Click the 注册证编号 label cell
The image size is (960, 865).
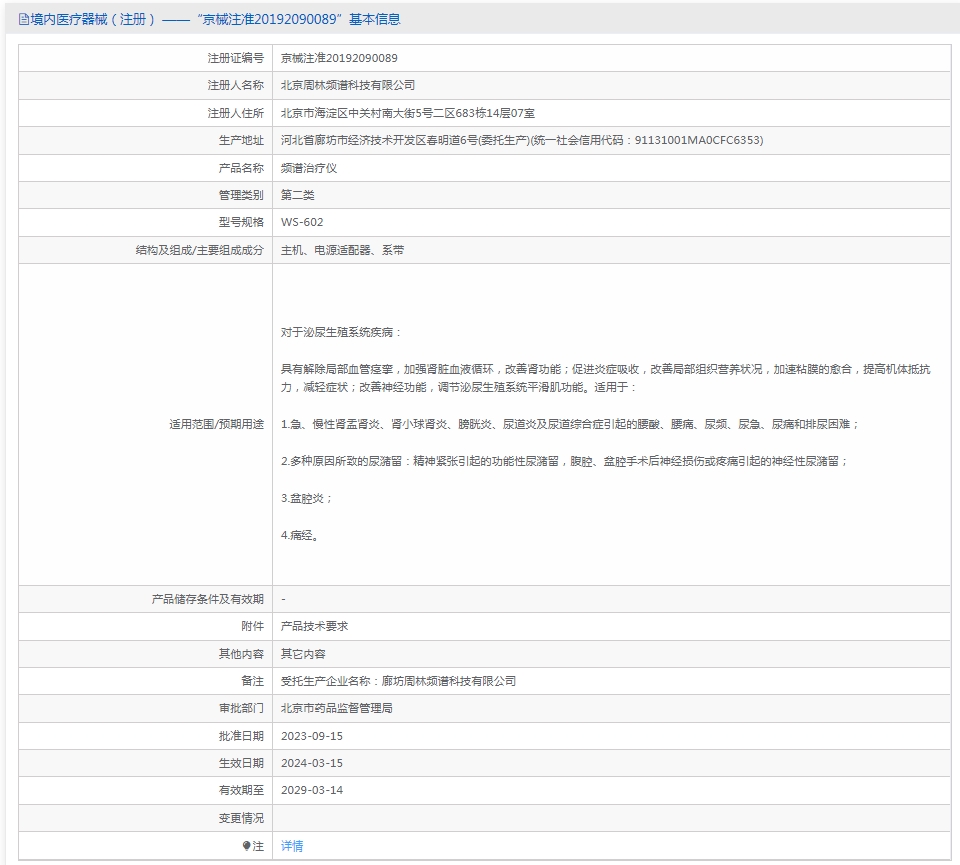pos(236,58)
